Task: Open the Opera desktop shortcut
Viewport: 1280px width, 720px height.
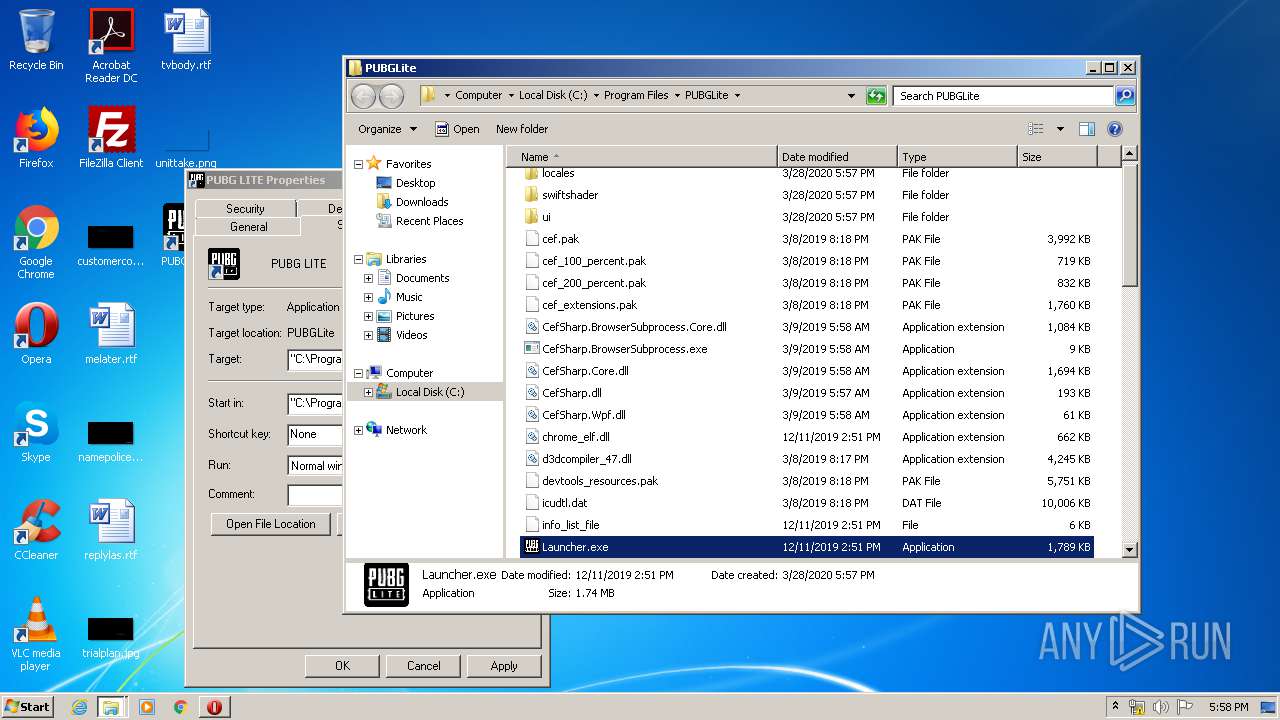Action: 36,334
